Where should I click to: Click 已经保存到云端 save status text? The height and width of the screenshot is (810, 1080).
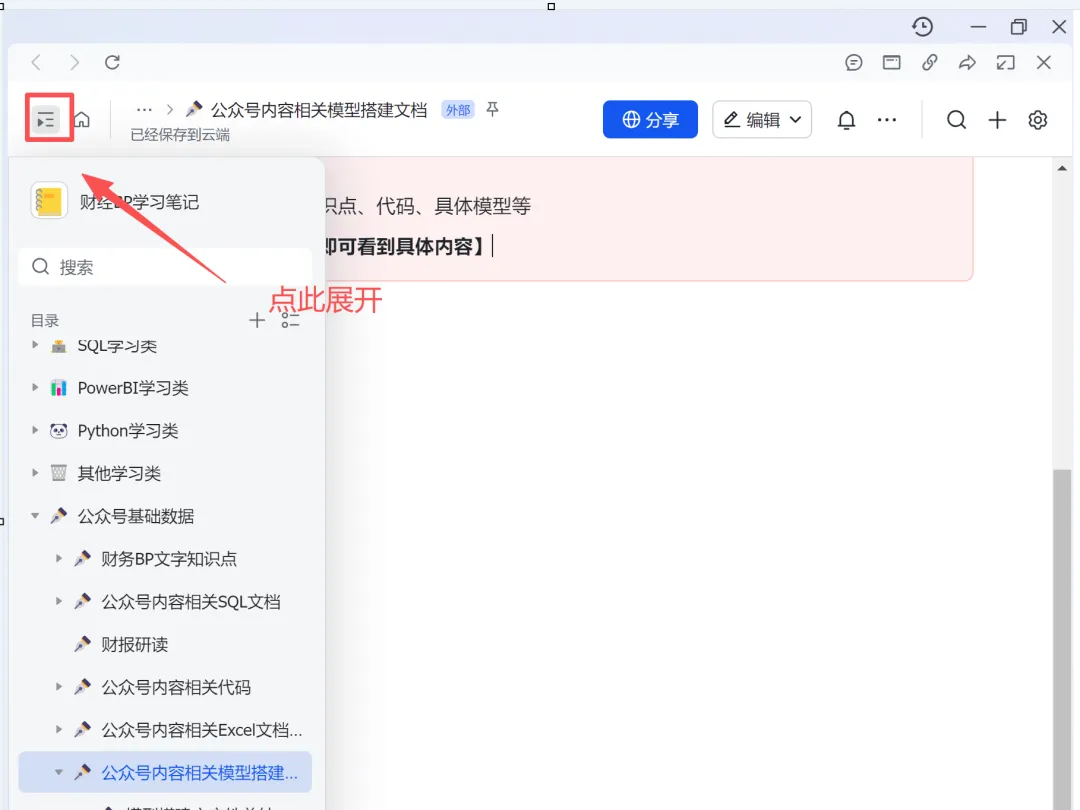pyautogui.click(x=180, y=135)
